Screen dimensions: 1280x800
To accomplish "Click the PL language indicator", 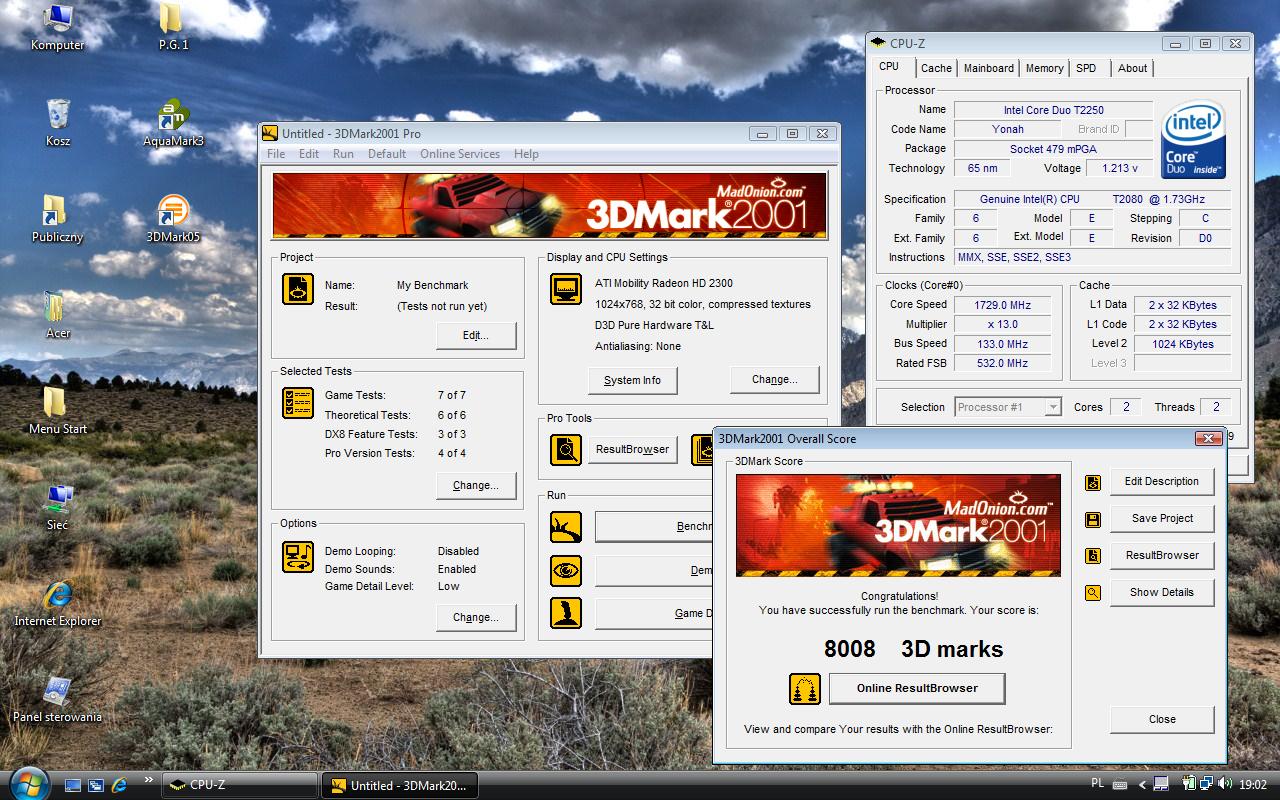I will click(x=1097, y=785).
